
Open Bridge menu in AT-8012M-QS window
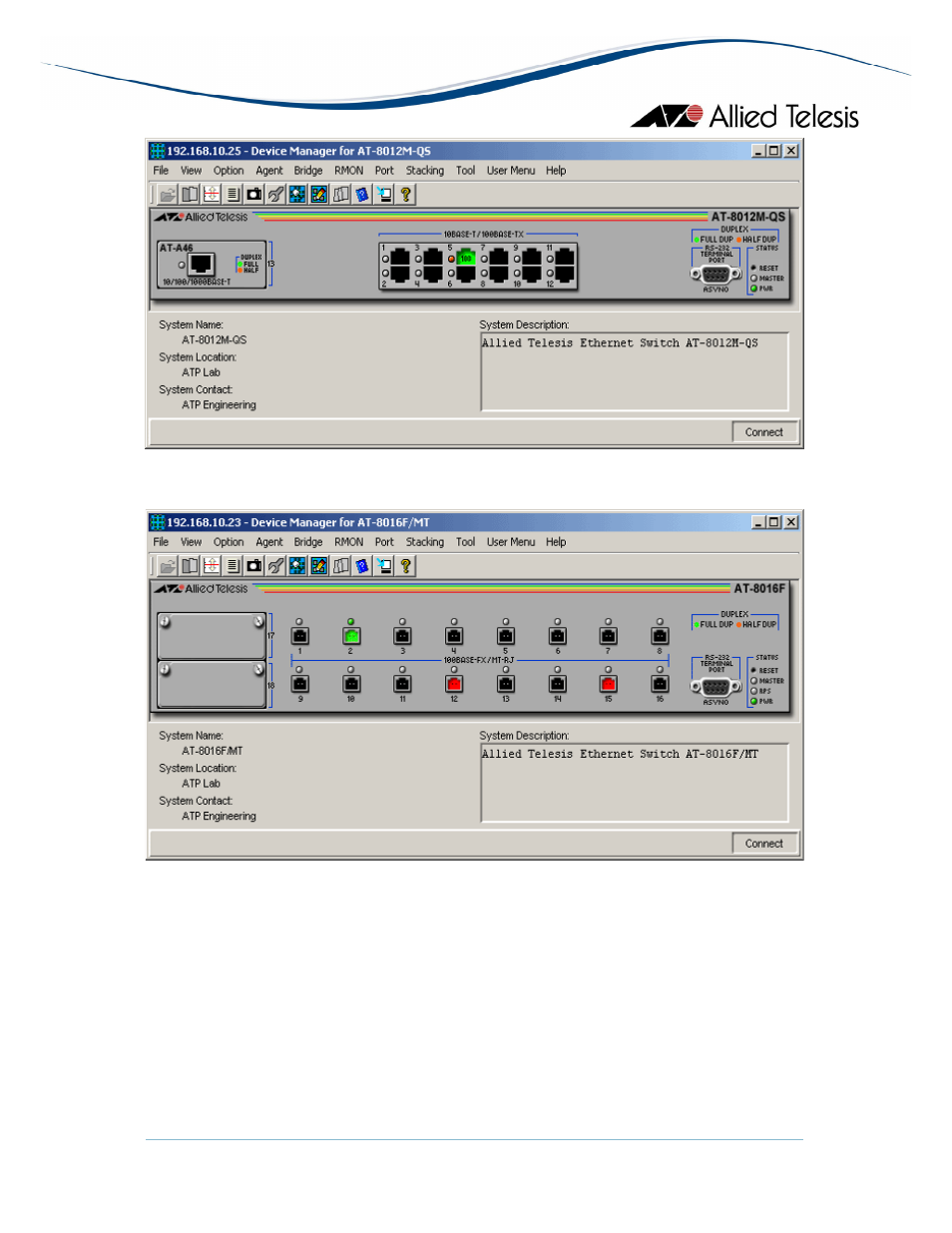click(x=308, y=171)
